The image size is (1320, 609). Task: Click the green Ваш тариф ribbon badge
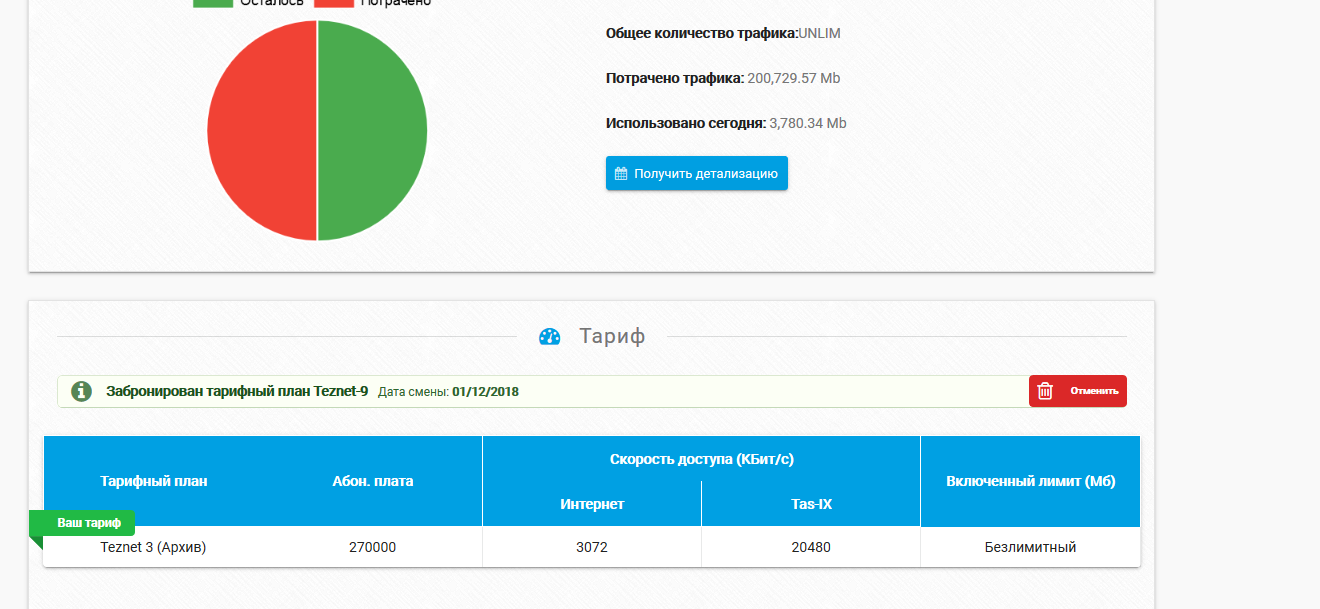click(x=88, y=523)
